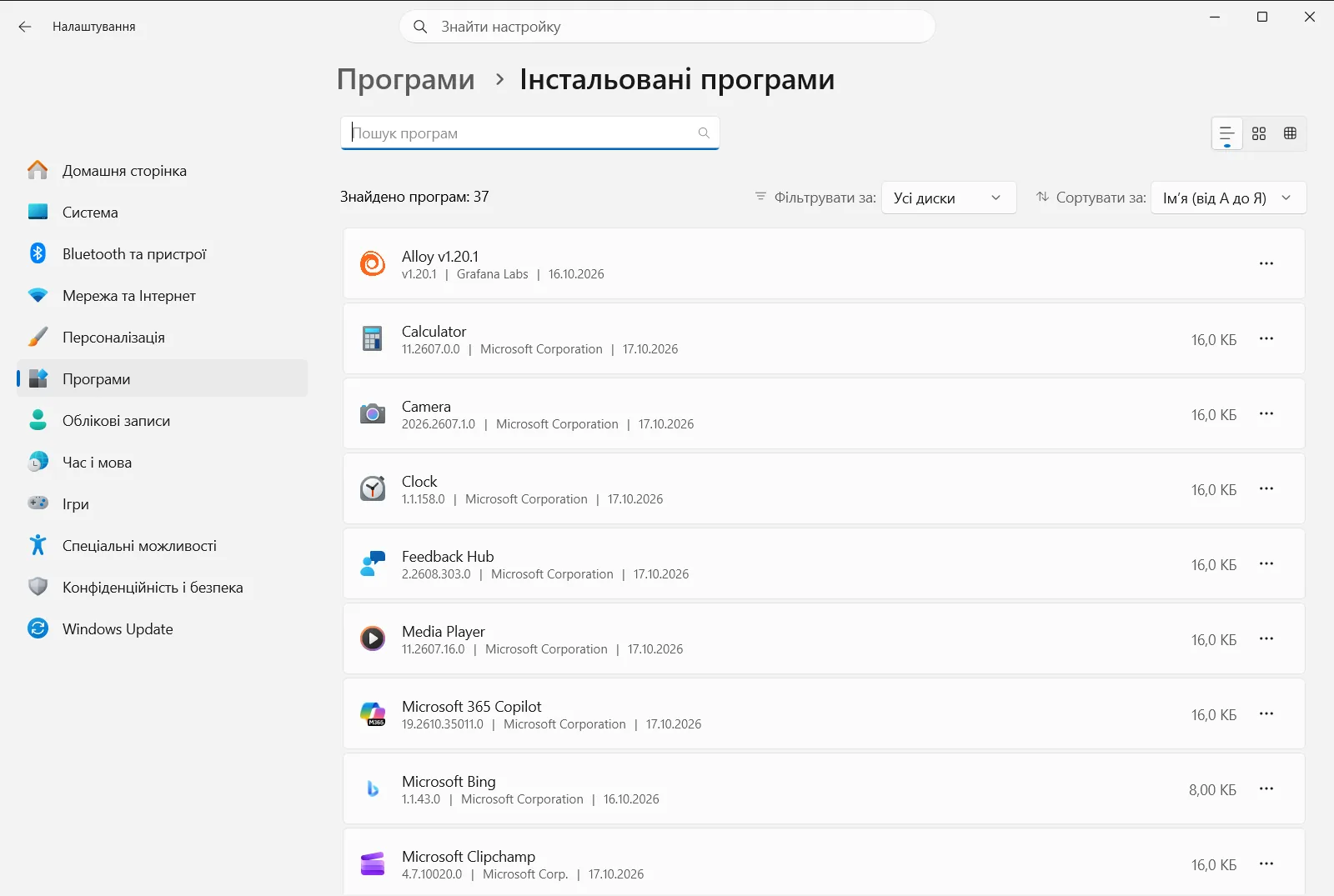Click the Calculator app icon
Screen dimensions: 1334x896
[373, 338]
